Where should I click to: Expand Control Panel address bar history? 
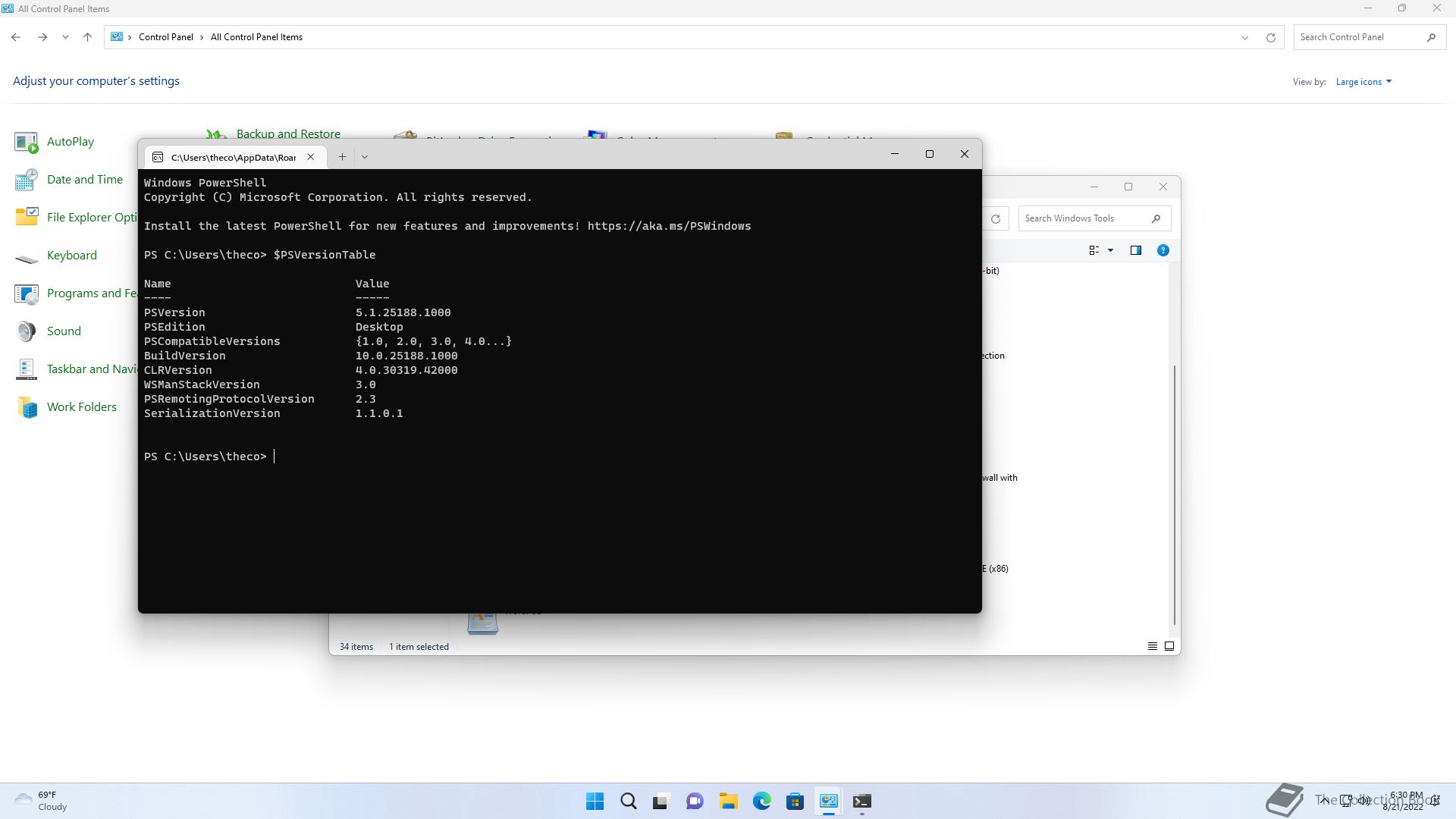click(x=1244, y=37)
